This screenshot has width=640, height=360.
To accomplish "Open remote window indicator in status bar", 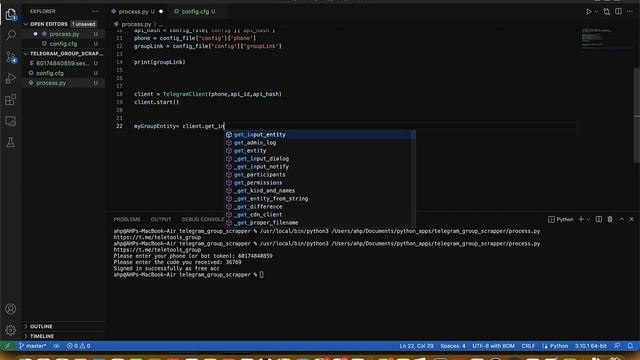I will [7, 346].
